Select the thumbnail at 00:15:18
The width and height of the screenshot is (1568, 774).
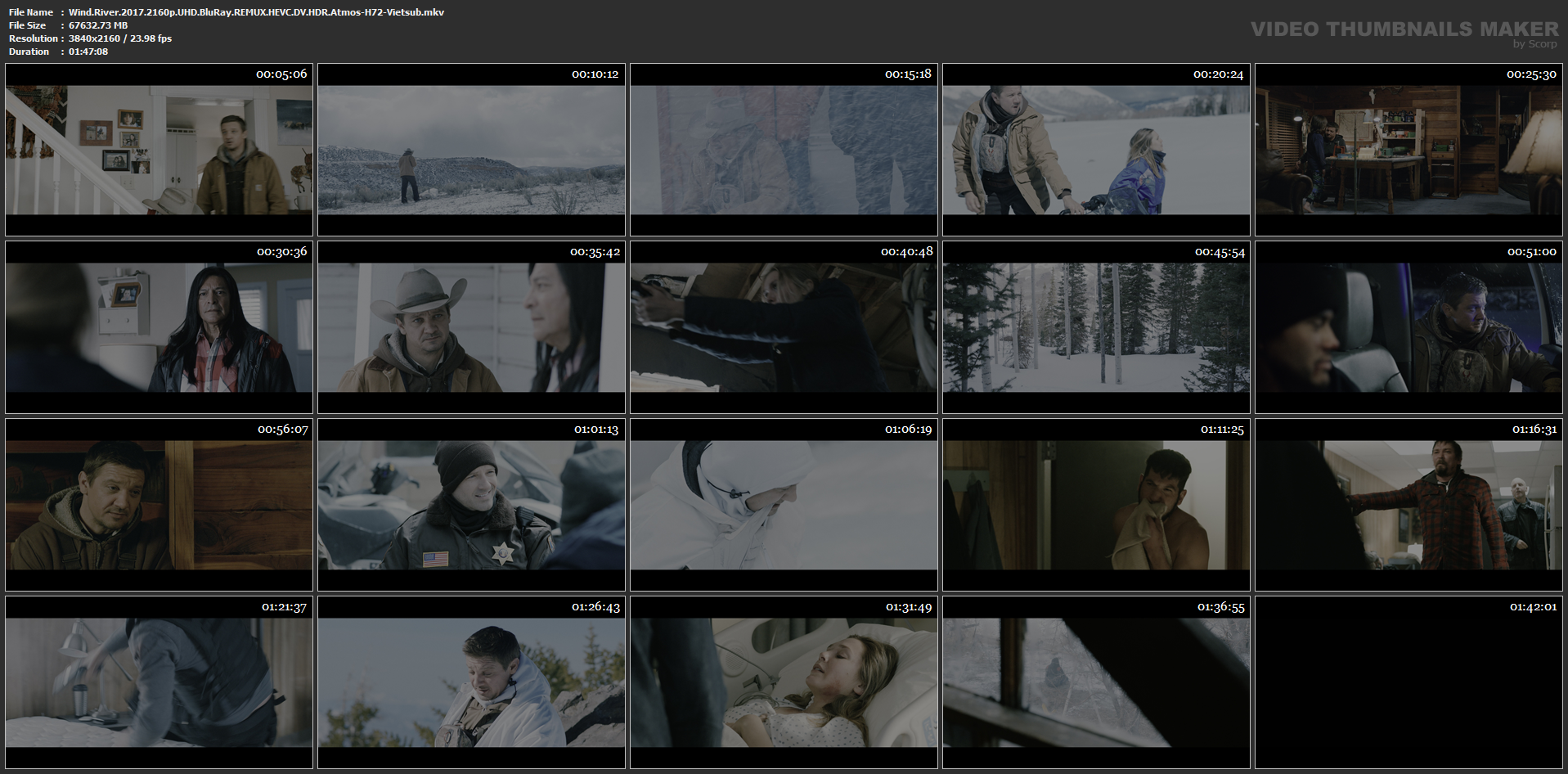(784, 150)
